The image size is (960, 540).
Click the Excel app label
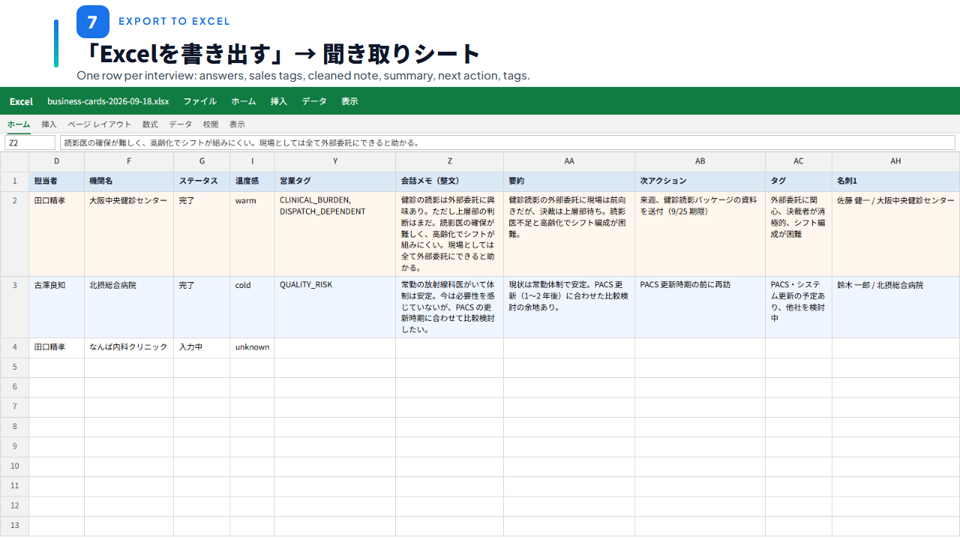pyautogui.click(x=21, y=102)
